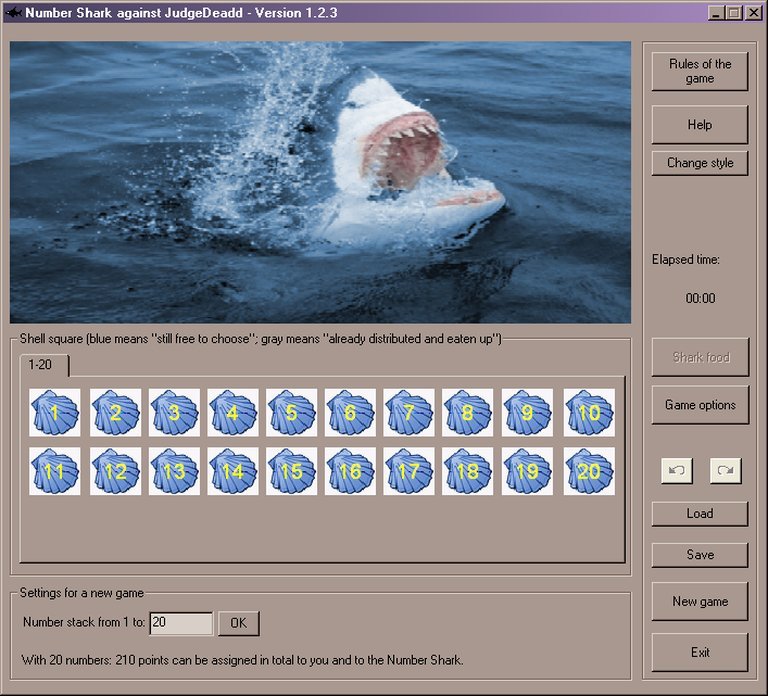
Task: Open the Help button
Action: point(700,125)
